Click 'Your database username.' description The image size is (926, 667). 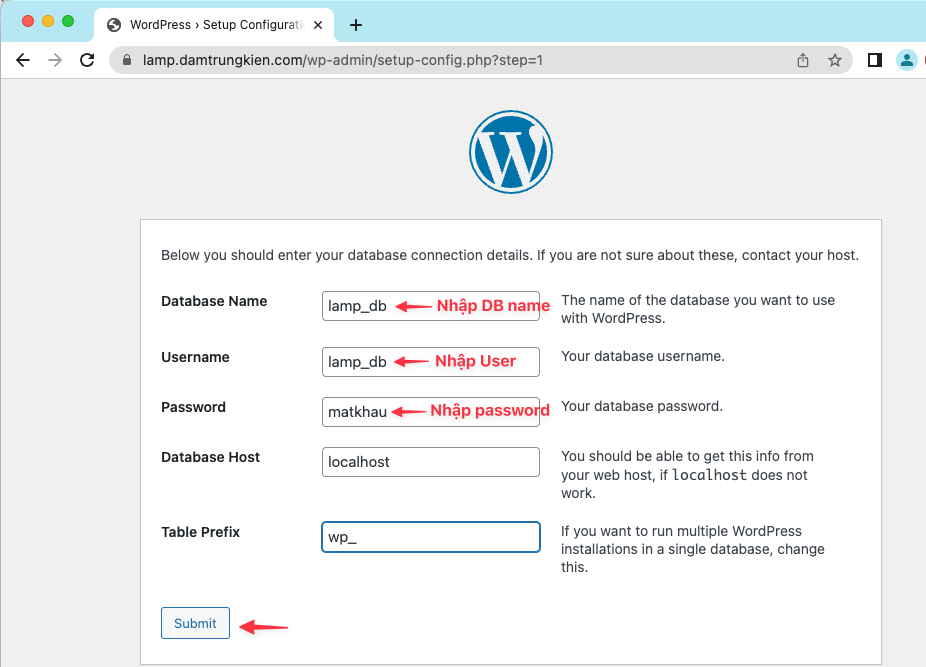tap(643, 356)
